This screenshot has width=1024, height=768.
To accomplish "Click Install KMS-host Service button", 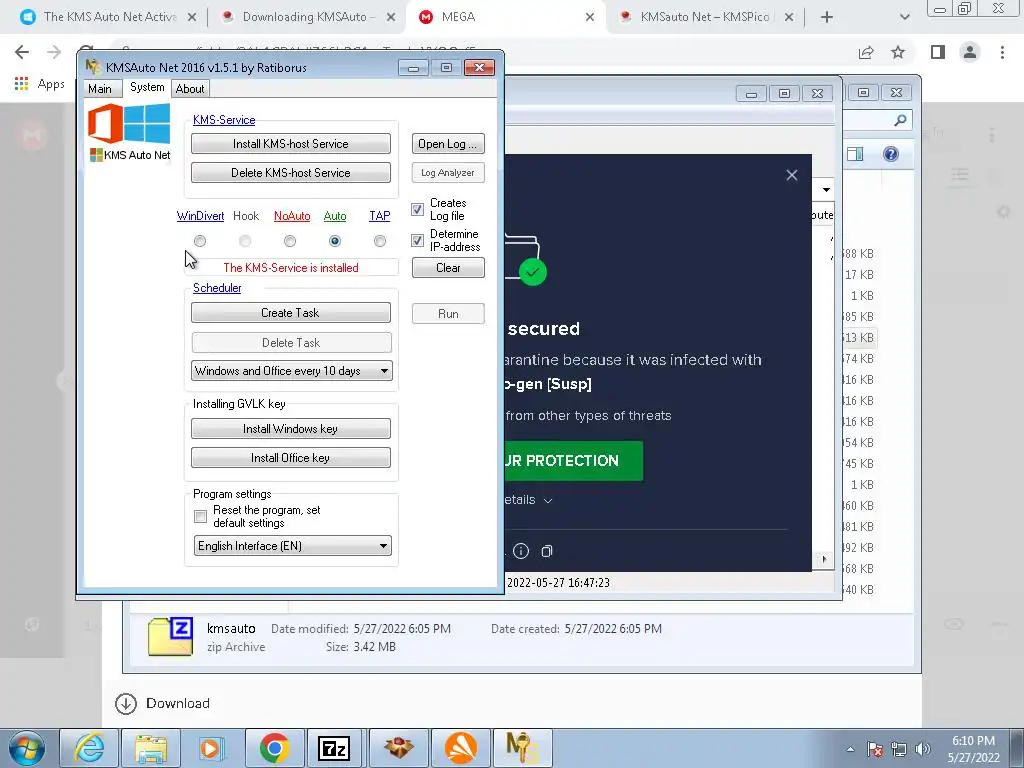I will [291, 144].
